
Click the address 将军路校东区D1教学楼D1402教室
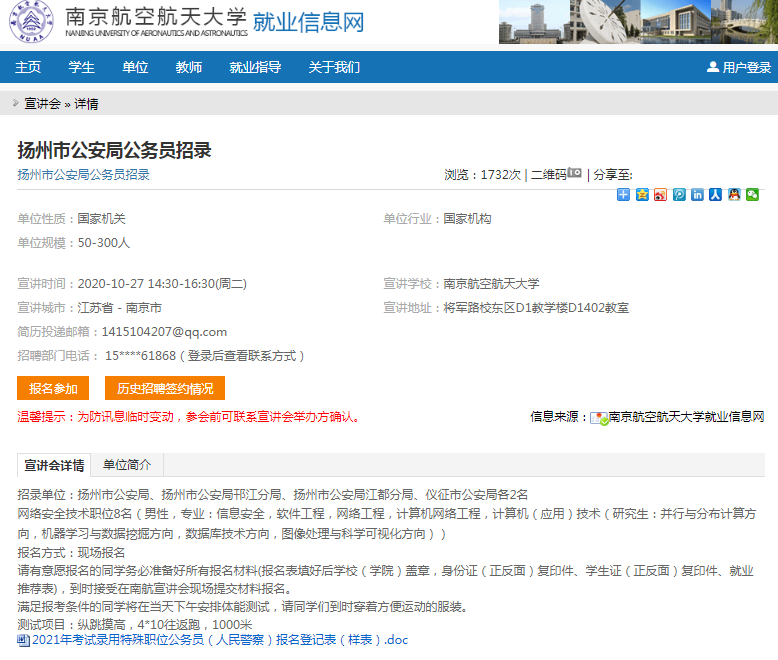click(x=536, y=308)
